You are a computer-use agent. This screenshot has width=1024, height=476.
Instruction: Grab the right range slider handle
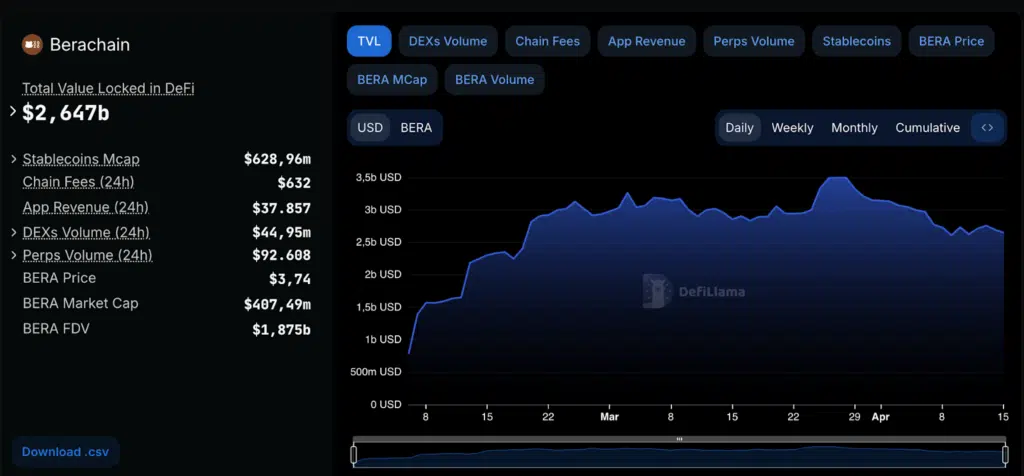point(1005,455)
